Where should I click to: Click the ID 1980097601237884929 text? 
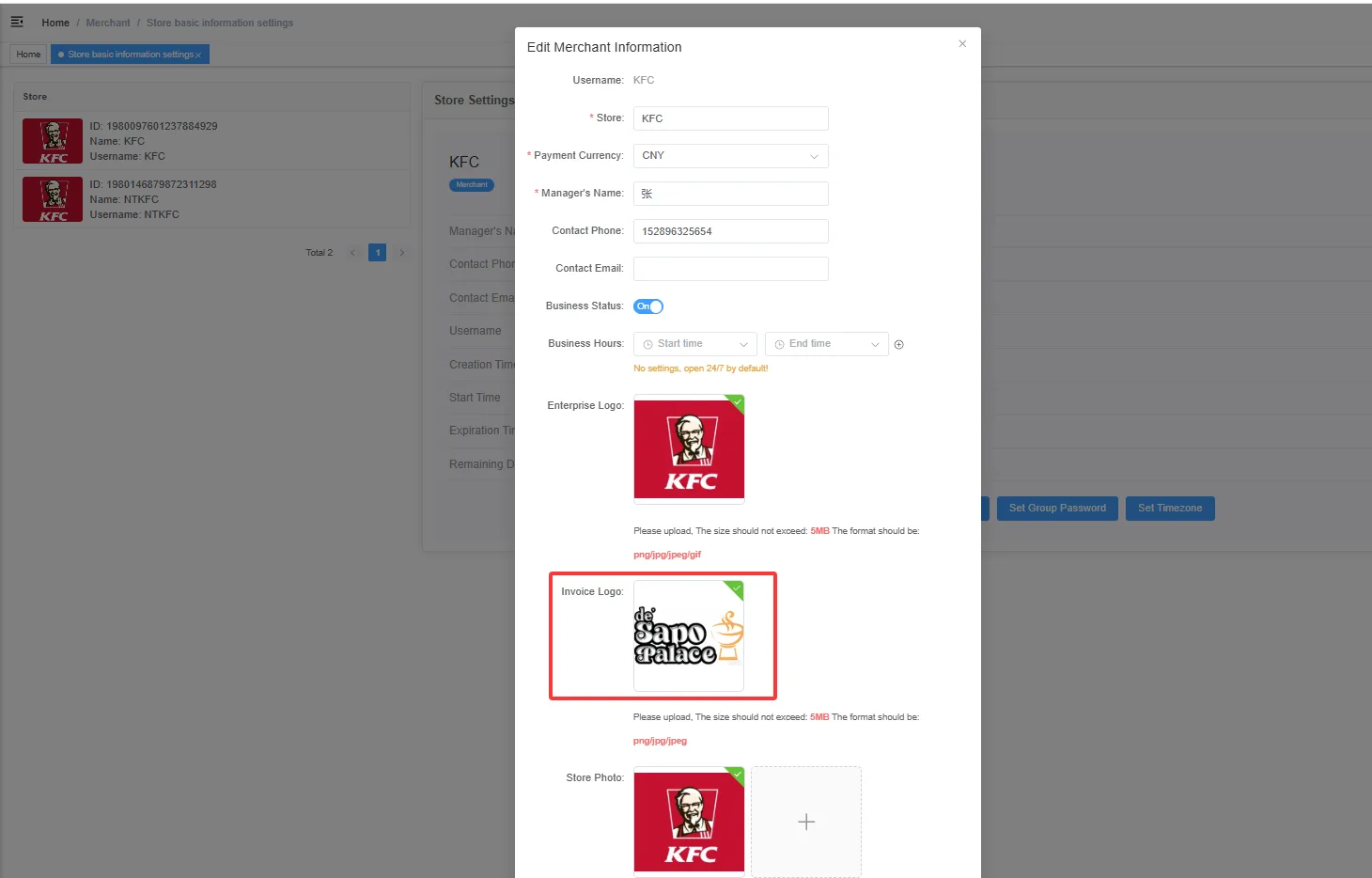(x=153, y=126)
